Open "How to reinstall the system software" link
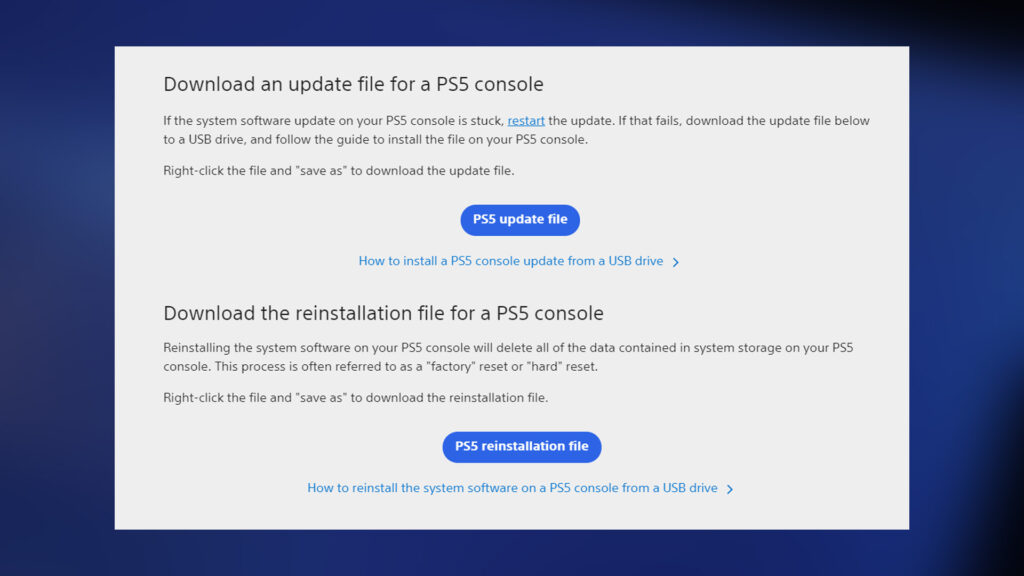Viewport: 1024px width, 576px height. click(512, 488)
